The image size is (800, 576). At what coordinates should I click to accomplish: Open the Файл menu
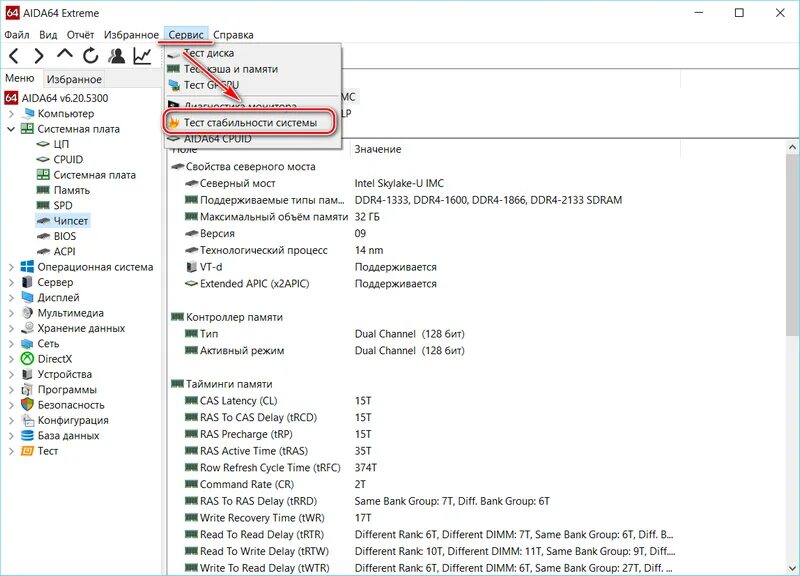click(x=17, y=35)
